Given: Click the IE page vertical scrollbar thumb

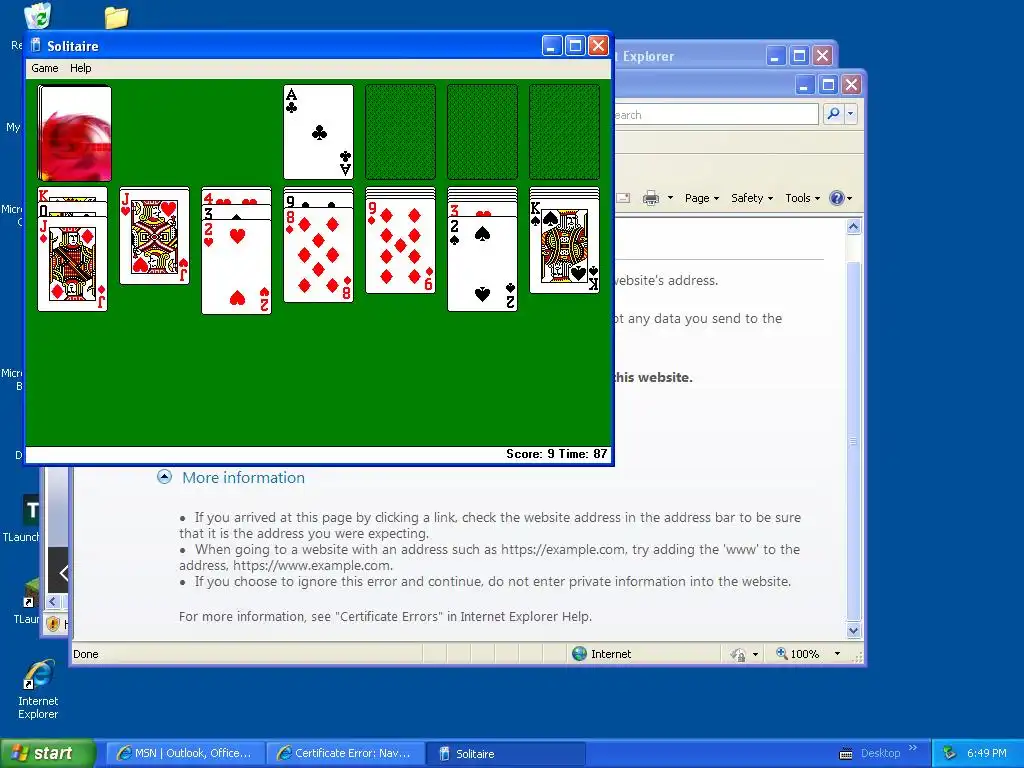Looking at the screenshot, I should [854, 441].
